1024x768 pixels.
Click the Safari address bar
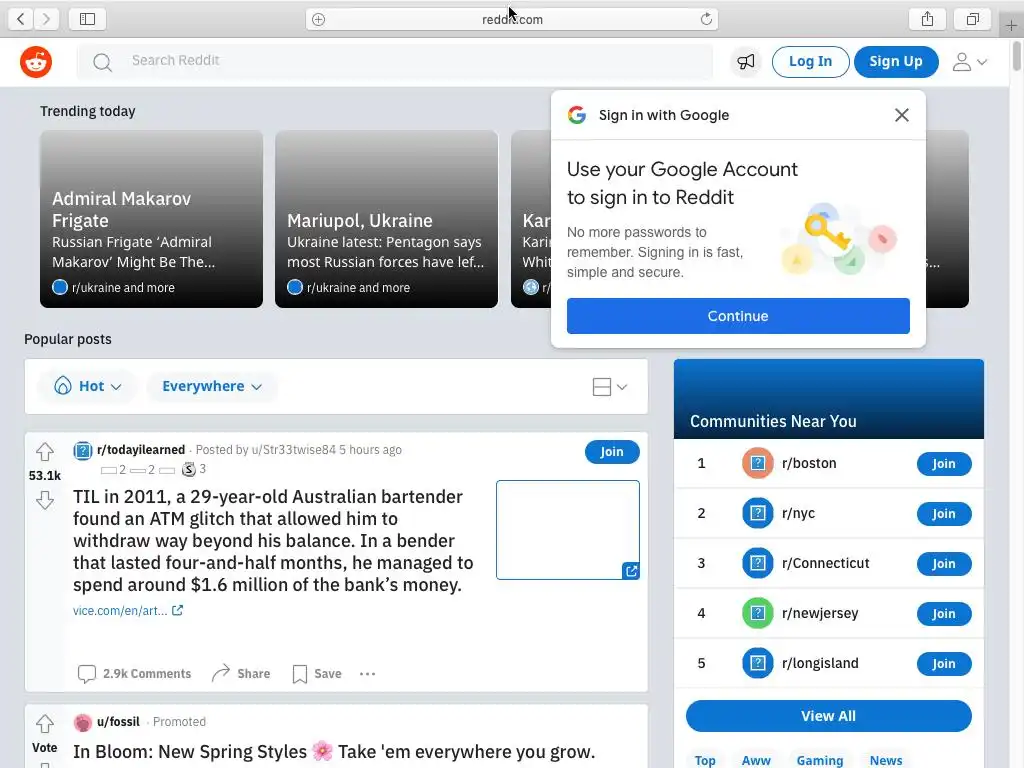point(512,20)
